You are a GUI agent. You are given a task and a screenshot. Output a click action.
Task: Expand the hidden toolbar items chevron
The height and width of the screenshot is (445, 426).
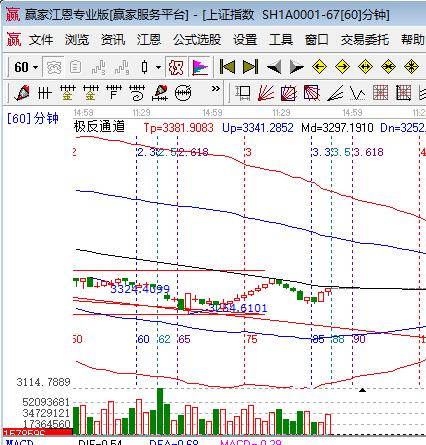216,89
